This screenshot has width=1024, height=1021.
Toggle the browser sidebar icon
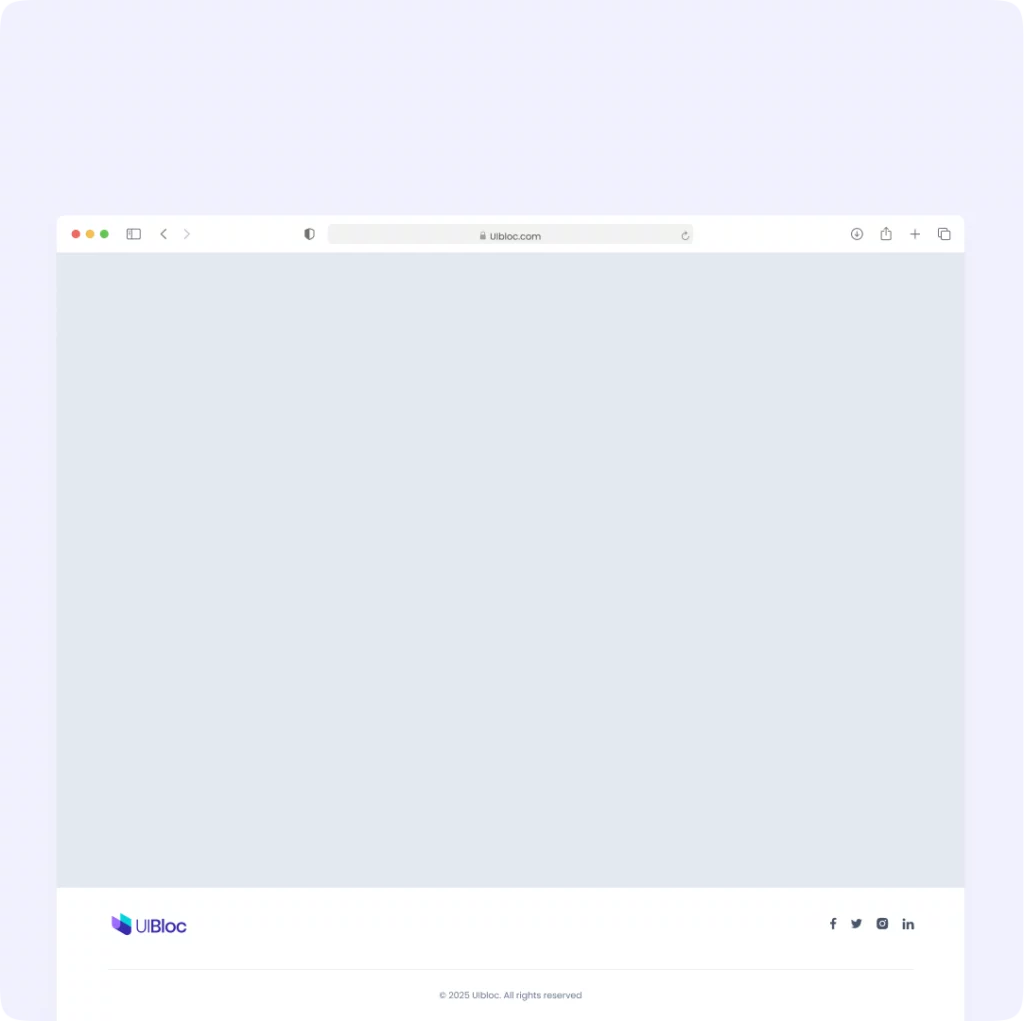[x=133, y=234]
